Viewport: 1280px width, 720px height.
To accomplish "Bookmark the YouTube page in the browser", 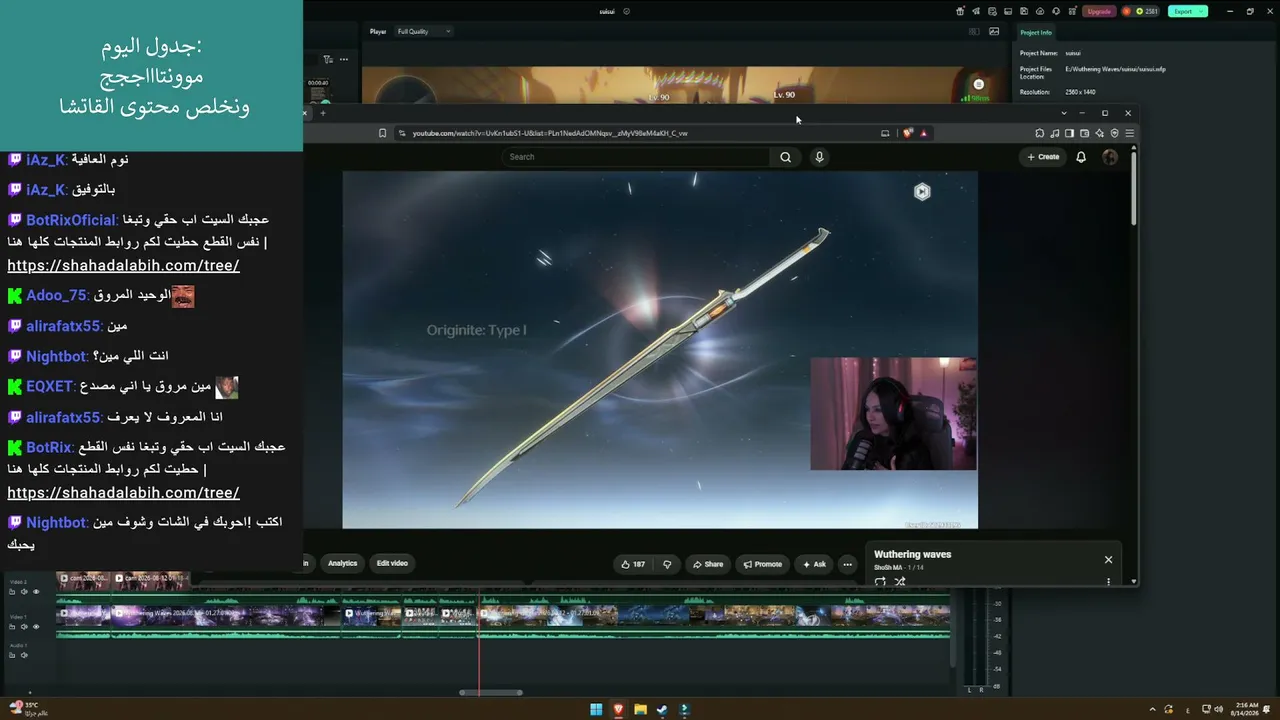I will pos(382,133).
